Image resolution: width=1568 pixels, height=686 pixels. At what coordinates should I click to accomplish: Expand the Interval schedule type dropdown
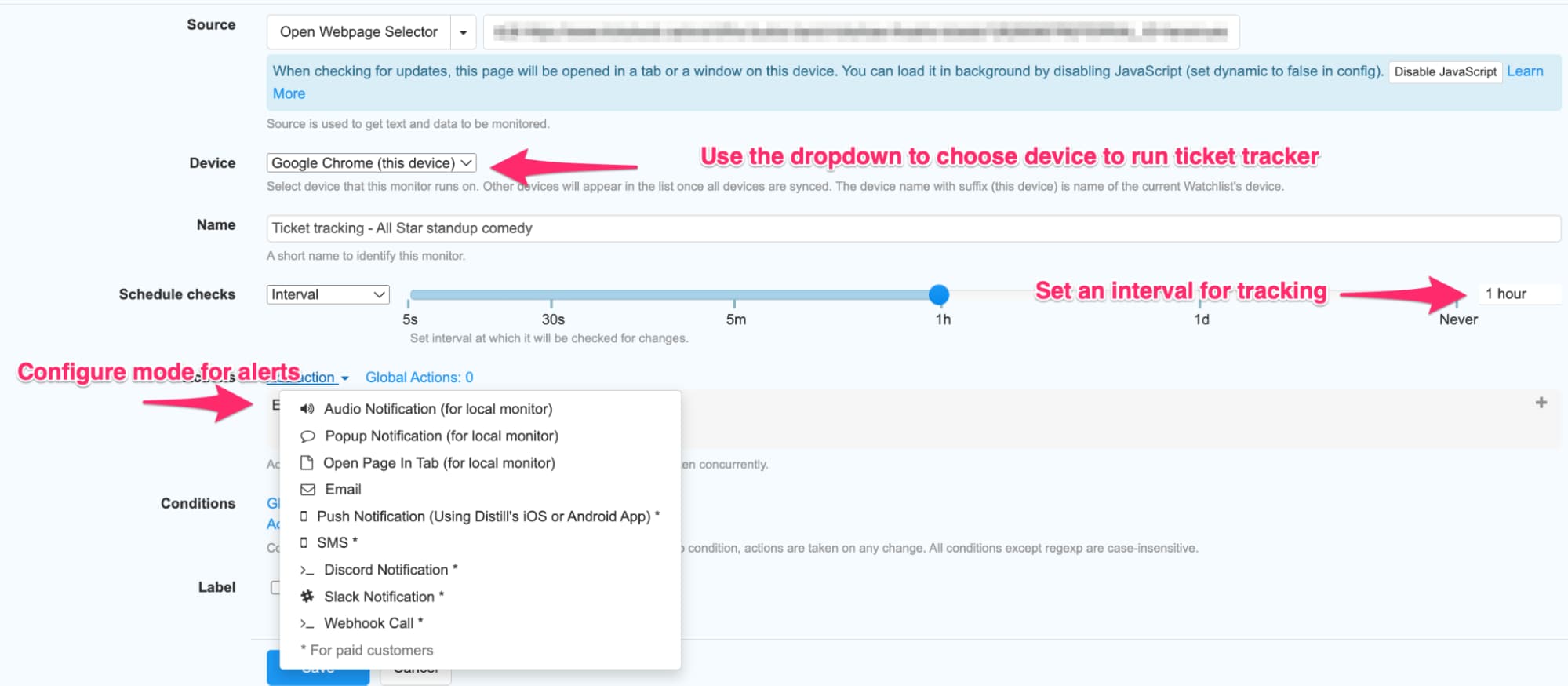(328, 294)
